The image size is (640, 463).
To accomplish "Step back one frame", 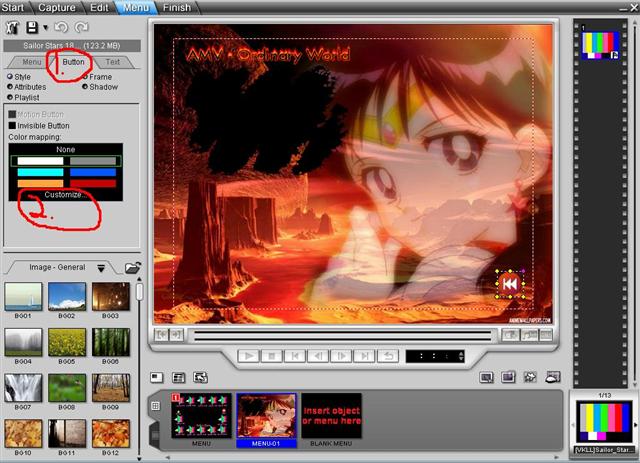I will coord(318,356).
